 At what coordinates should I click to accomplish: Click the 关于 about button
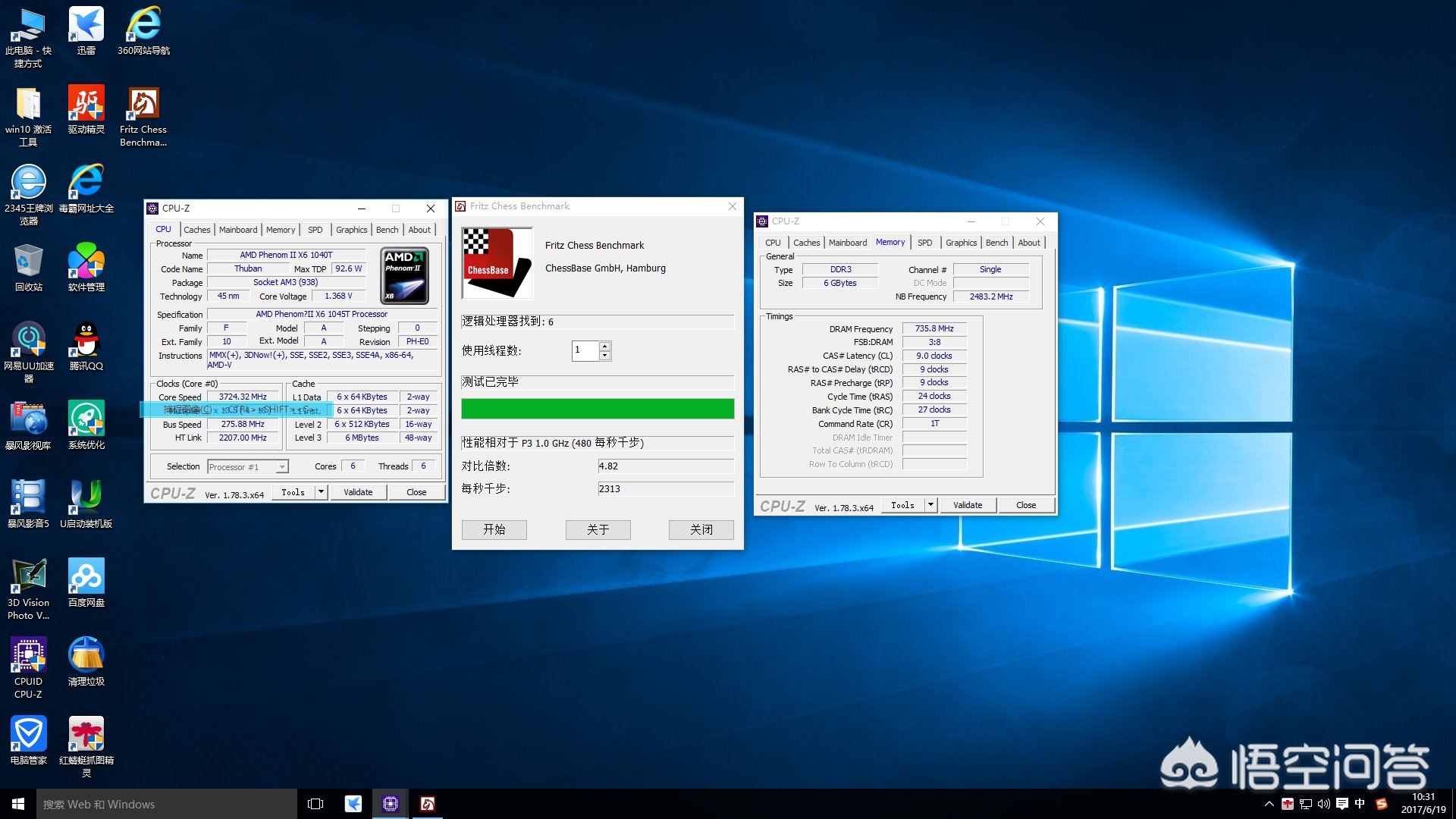point(598,529)
